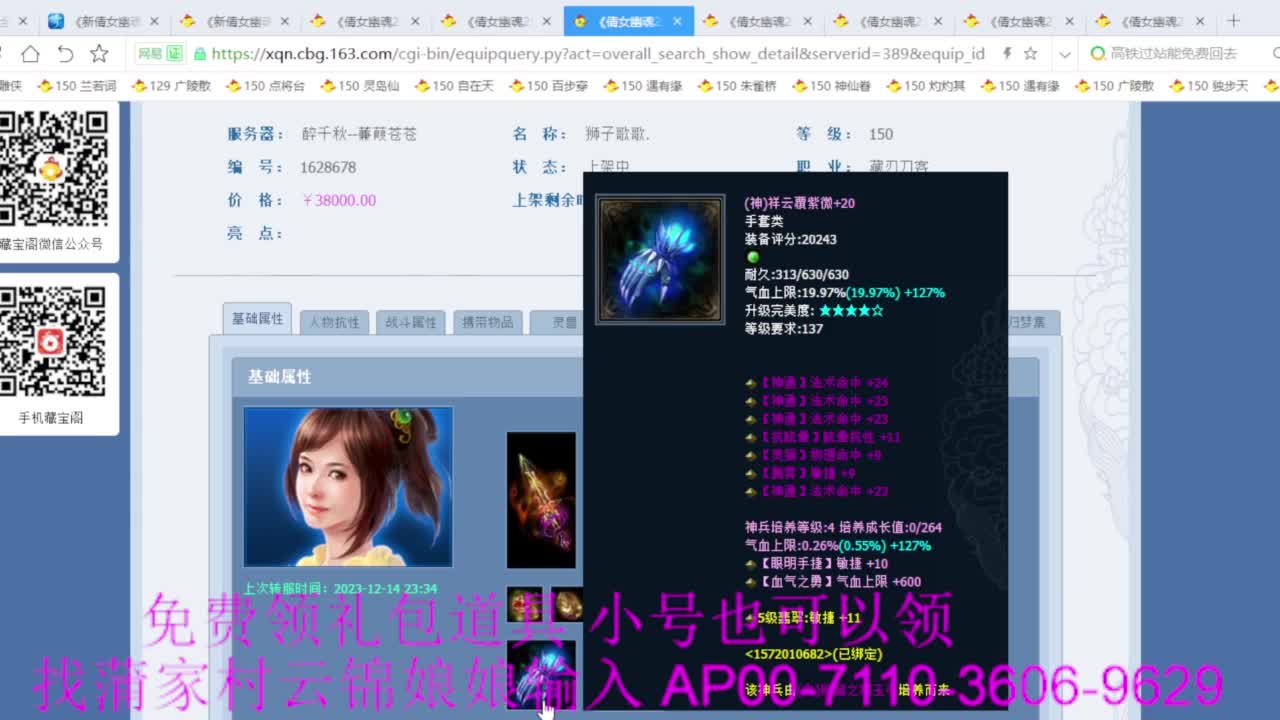Click the lightning icon in the address bar
This screenshot has height=720, width=1280.
tap(1008, 54)
